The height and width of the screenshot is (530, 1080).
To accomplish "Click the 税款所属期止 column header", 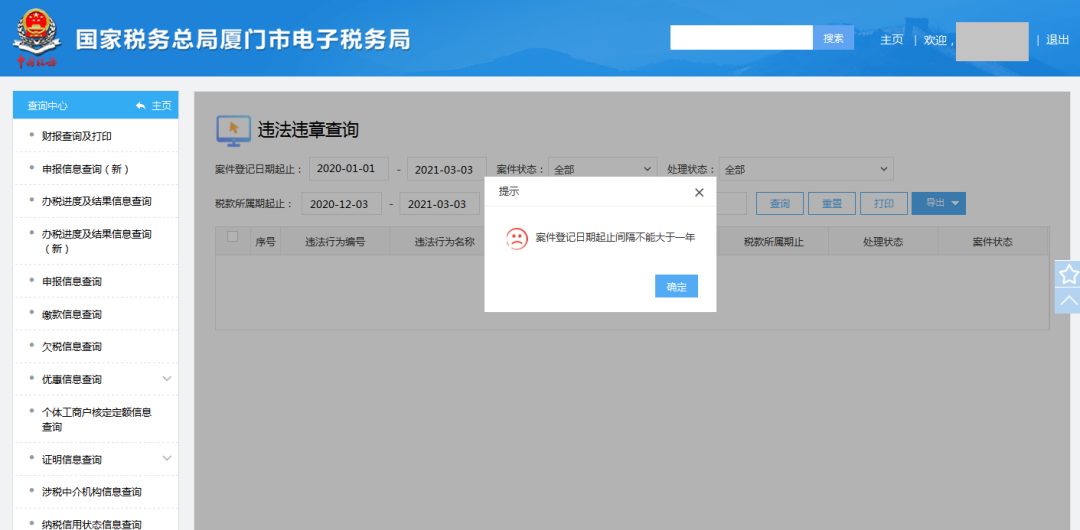I will (x=773, y=242).
